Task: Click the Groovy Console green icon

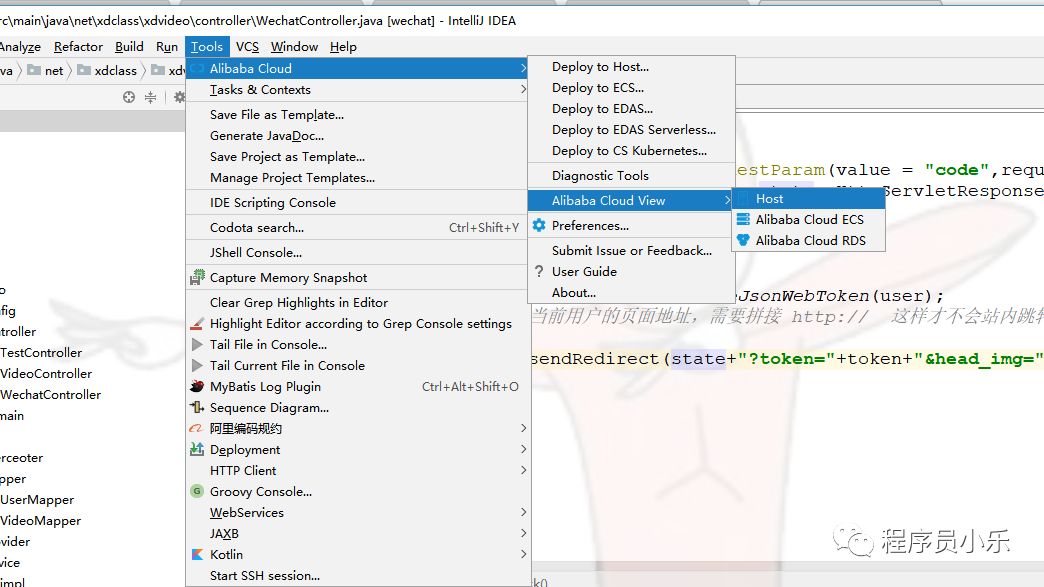Action: click(197, 492)
